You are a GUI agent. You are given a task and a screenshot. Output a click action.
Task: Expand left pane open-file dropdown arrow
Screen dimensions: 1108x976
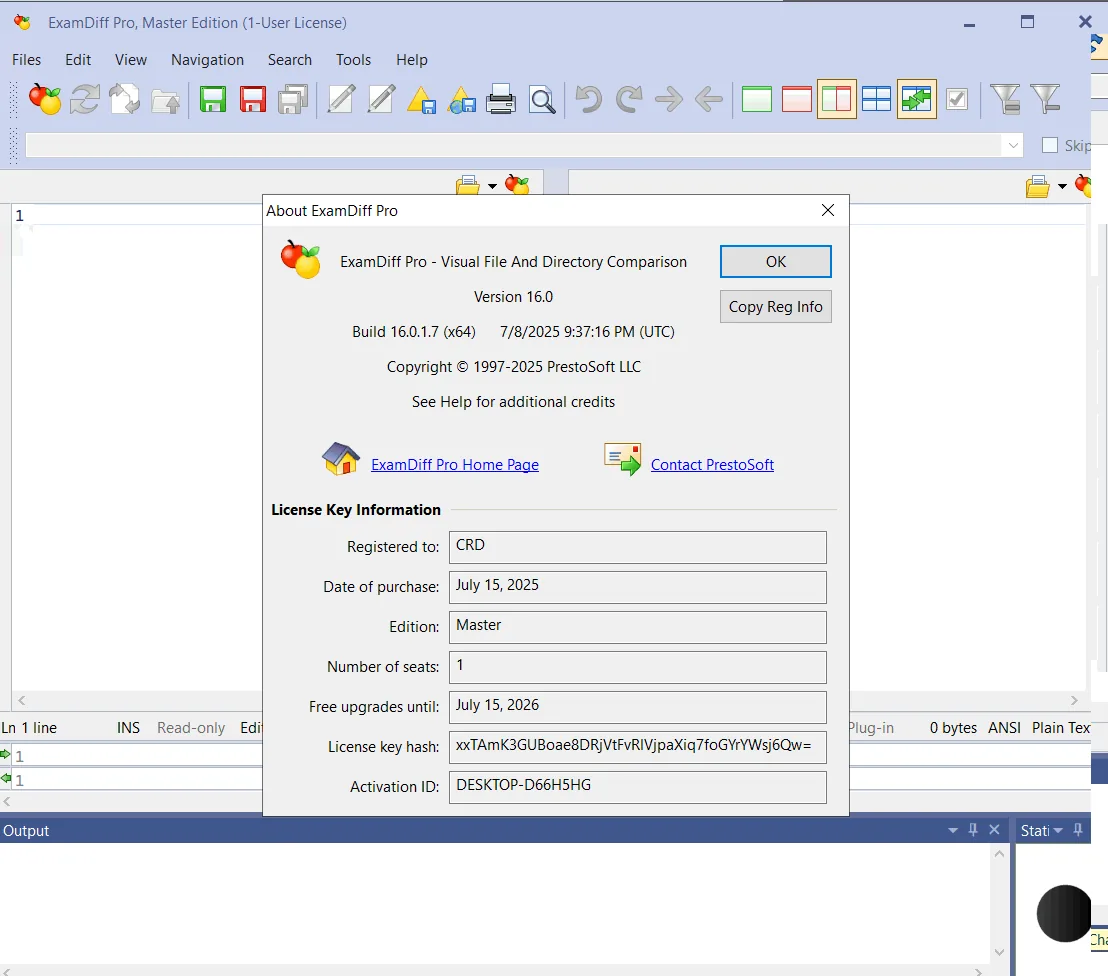click(x=493, y=187)
